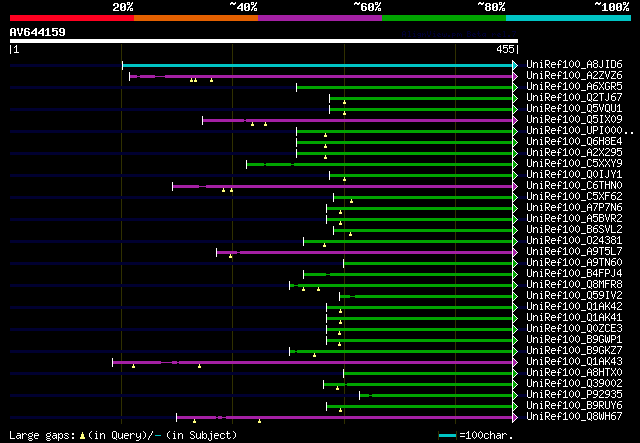The image size is (640, 443).
Task: Open hit UniRef100_A2ZVZ6
Action: coord(574,76)
